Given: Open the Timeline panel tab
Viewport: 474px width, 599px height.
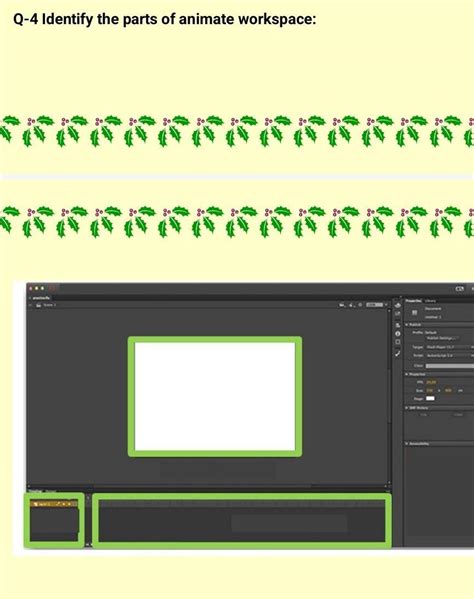Looking at the screenshot, I should pos(35,491).
